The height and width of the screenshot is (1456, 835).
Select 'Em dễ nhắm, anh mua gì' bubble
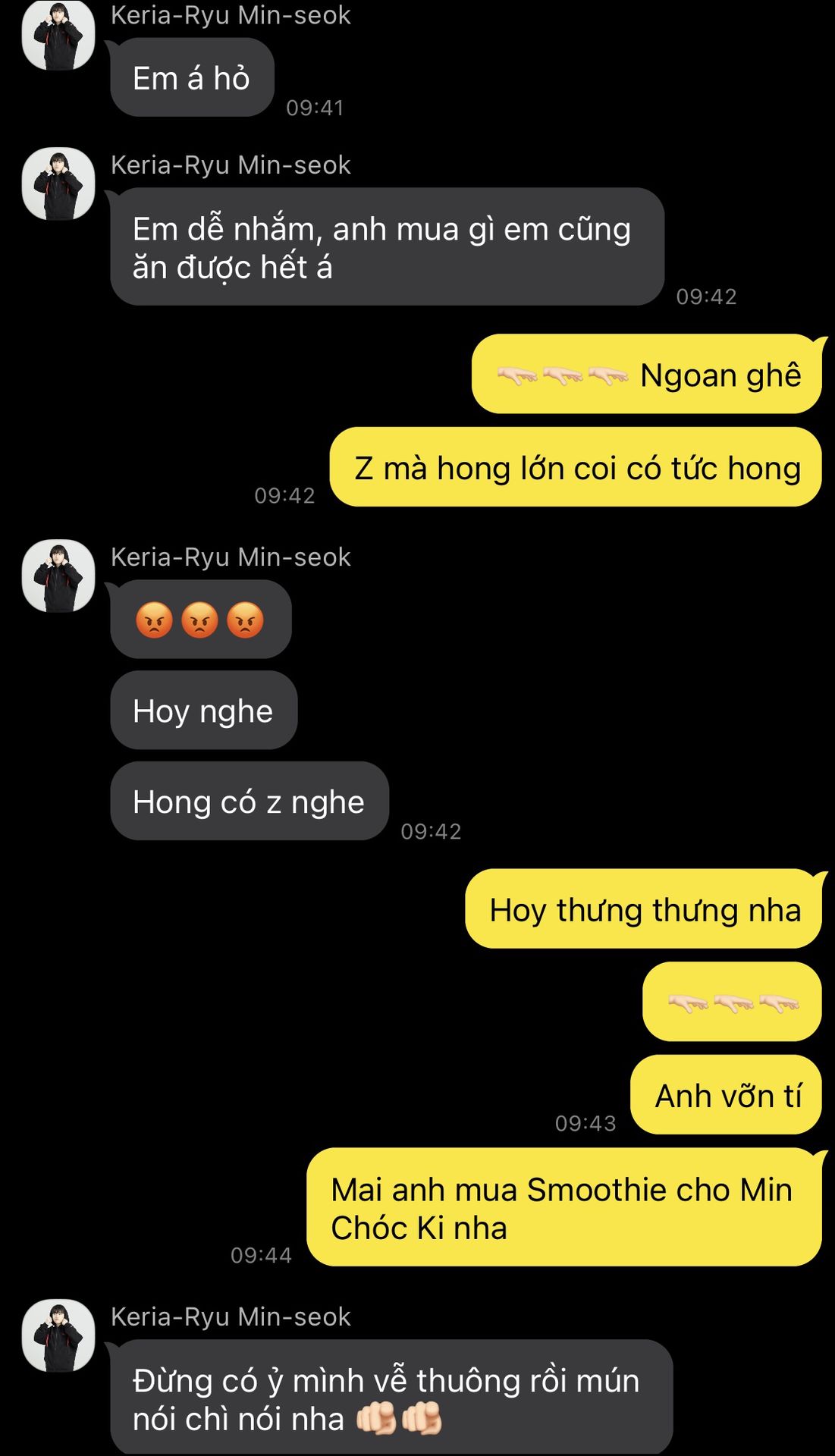(x=388, y=247)
